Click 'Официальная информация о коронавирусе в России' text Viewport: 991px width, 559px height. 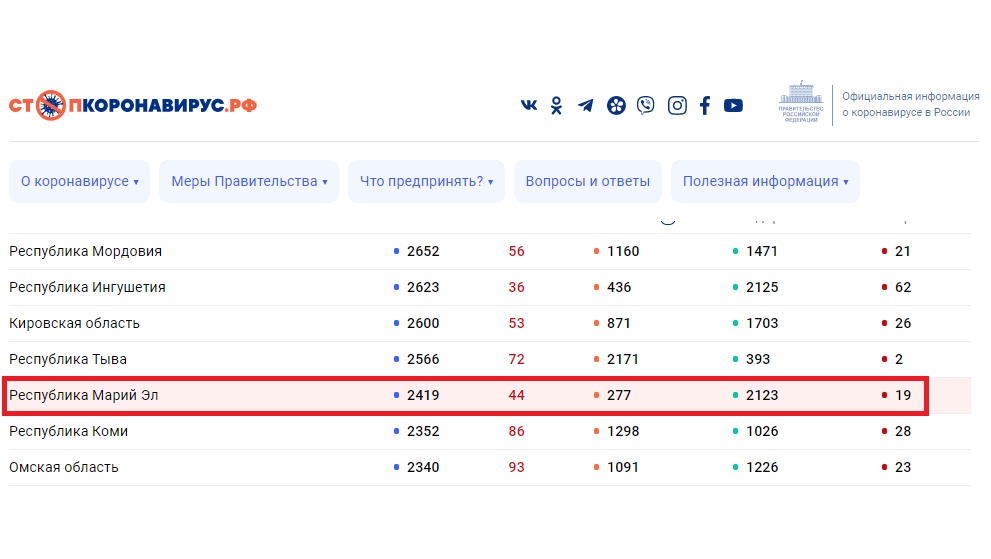click(910, 105)
